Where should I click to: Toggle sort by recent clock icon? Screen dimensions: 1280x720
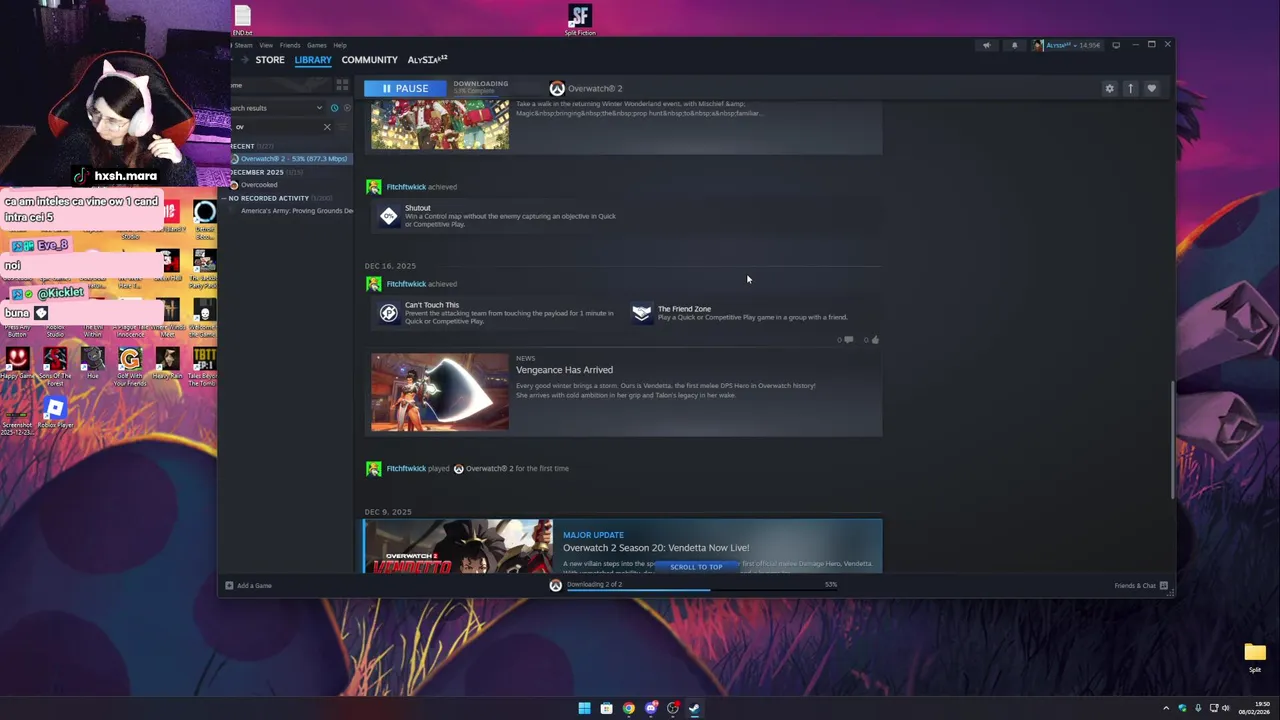[334, 108]
